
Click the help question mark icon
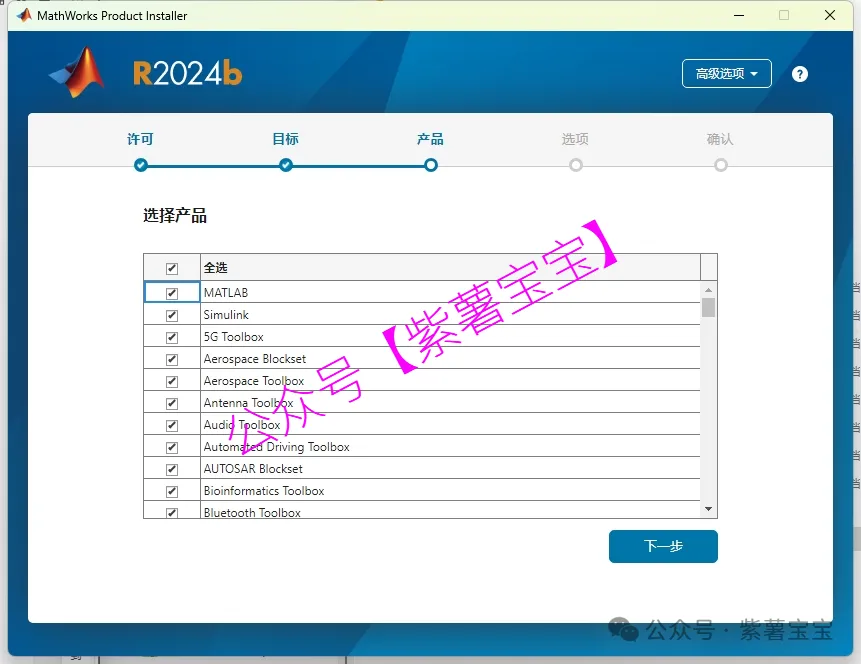[x=799, y=74]
